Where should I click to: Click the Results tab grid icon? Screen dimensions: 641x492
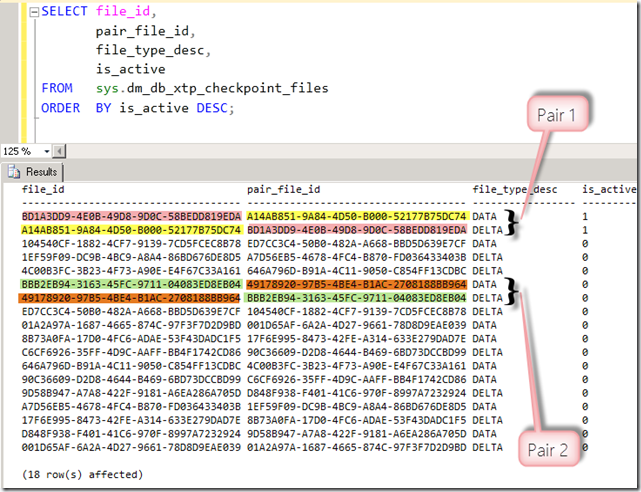(x=17, y=171)
